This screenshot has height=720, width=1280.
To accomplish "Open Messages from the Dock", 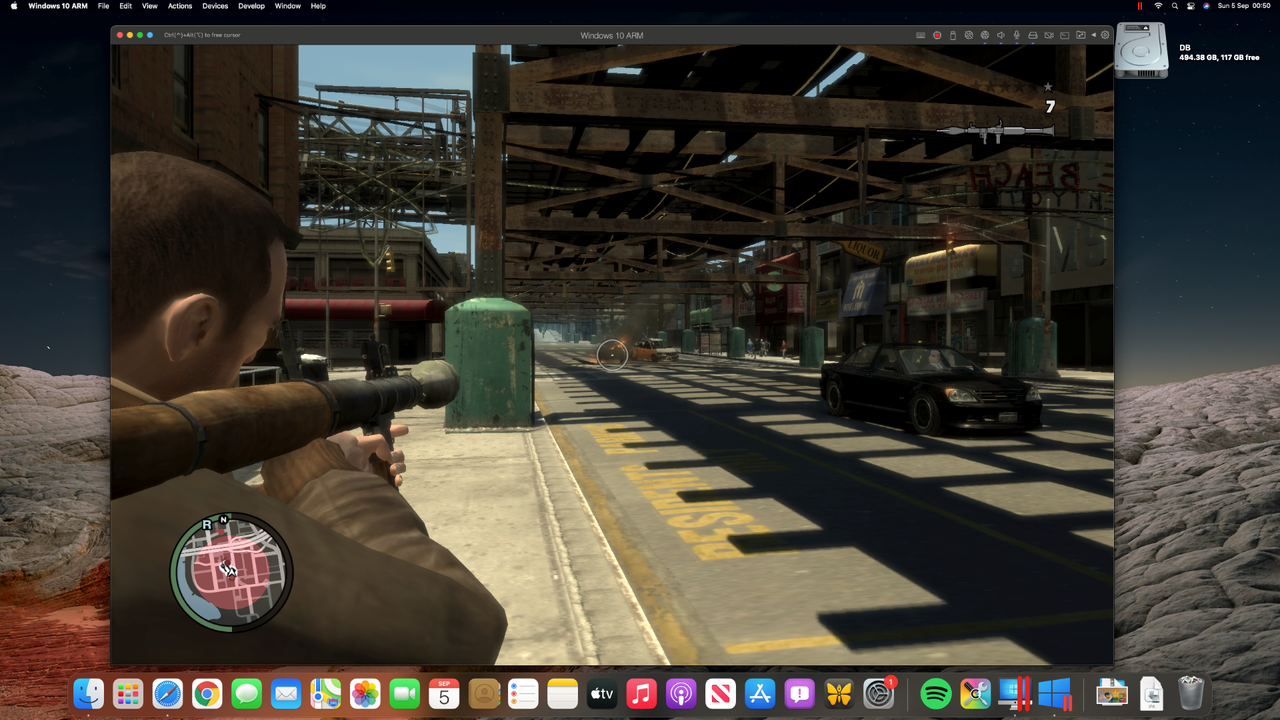I will (x=247, y=693).
